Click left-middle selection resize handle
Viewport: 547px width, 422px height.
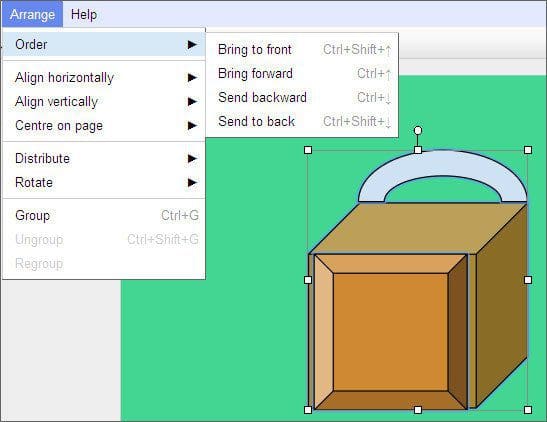pos(308,280)
